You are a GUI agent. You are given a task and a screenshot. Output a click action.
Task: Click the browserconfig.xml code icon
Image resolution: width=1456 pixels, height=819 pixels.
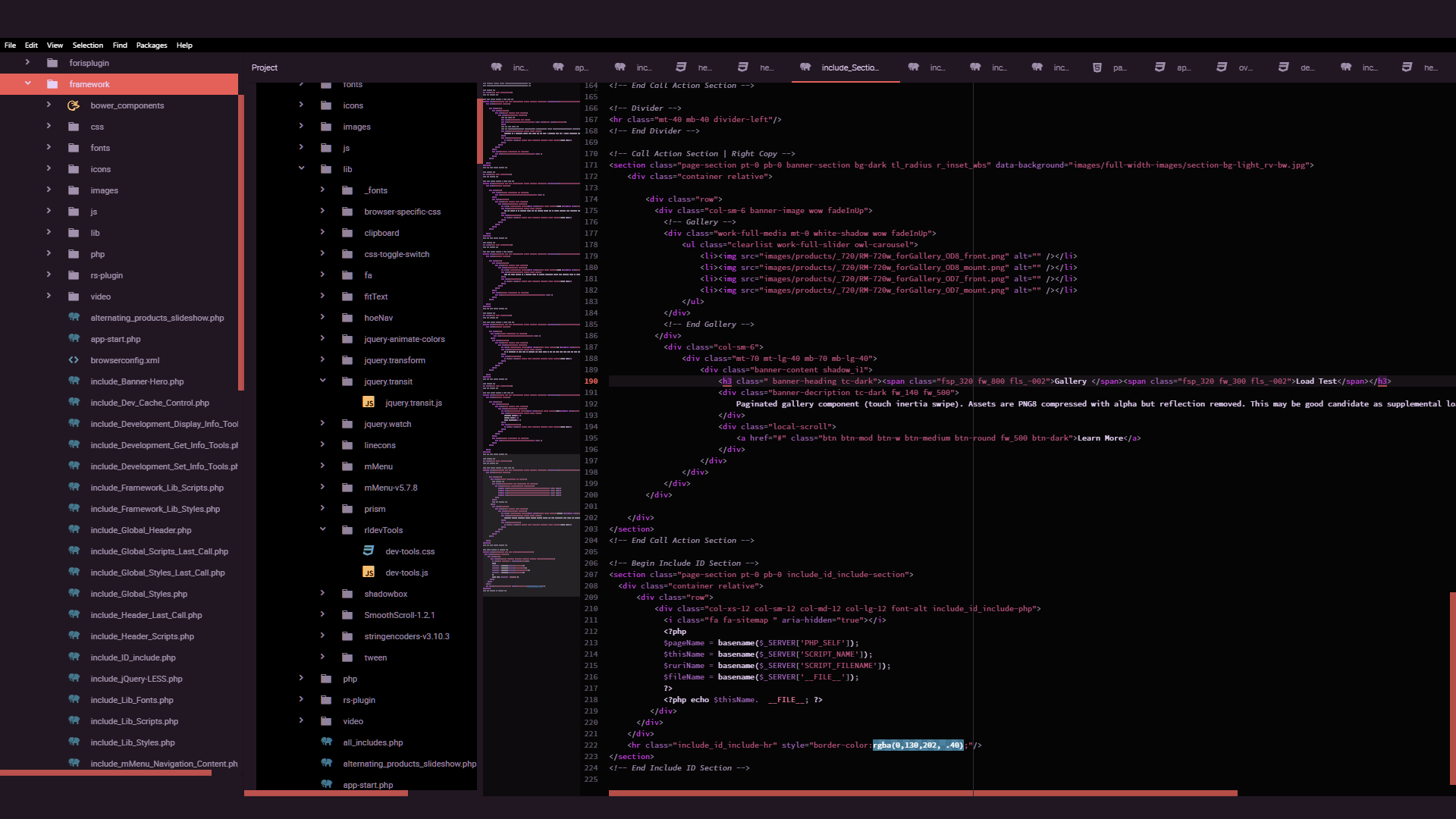[x=74, y=360]
